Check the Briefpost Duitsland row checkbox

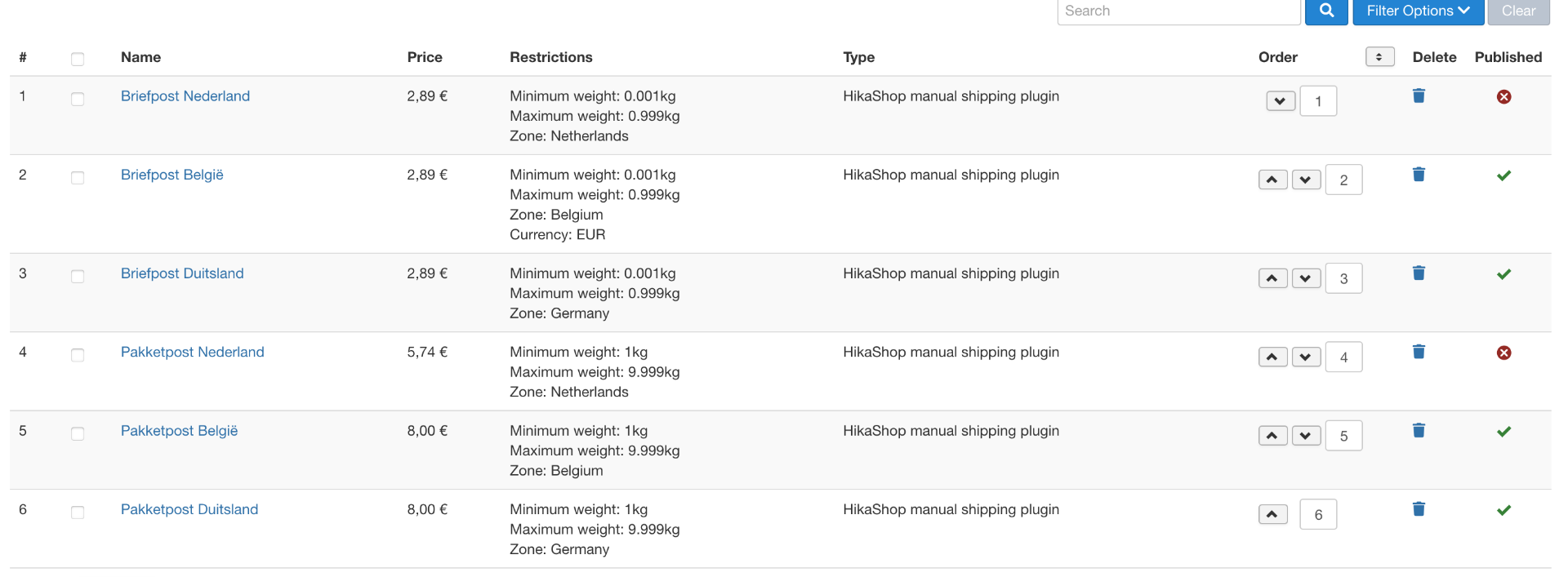click(x=78, y=277)
